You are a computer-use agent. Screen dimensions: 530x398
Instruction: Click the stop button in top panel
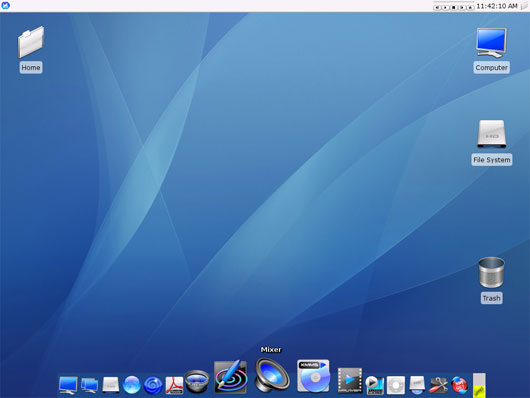click(x=454, y=7)
